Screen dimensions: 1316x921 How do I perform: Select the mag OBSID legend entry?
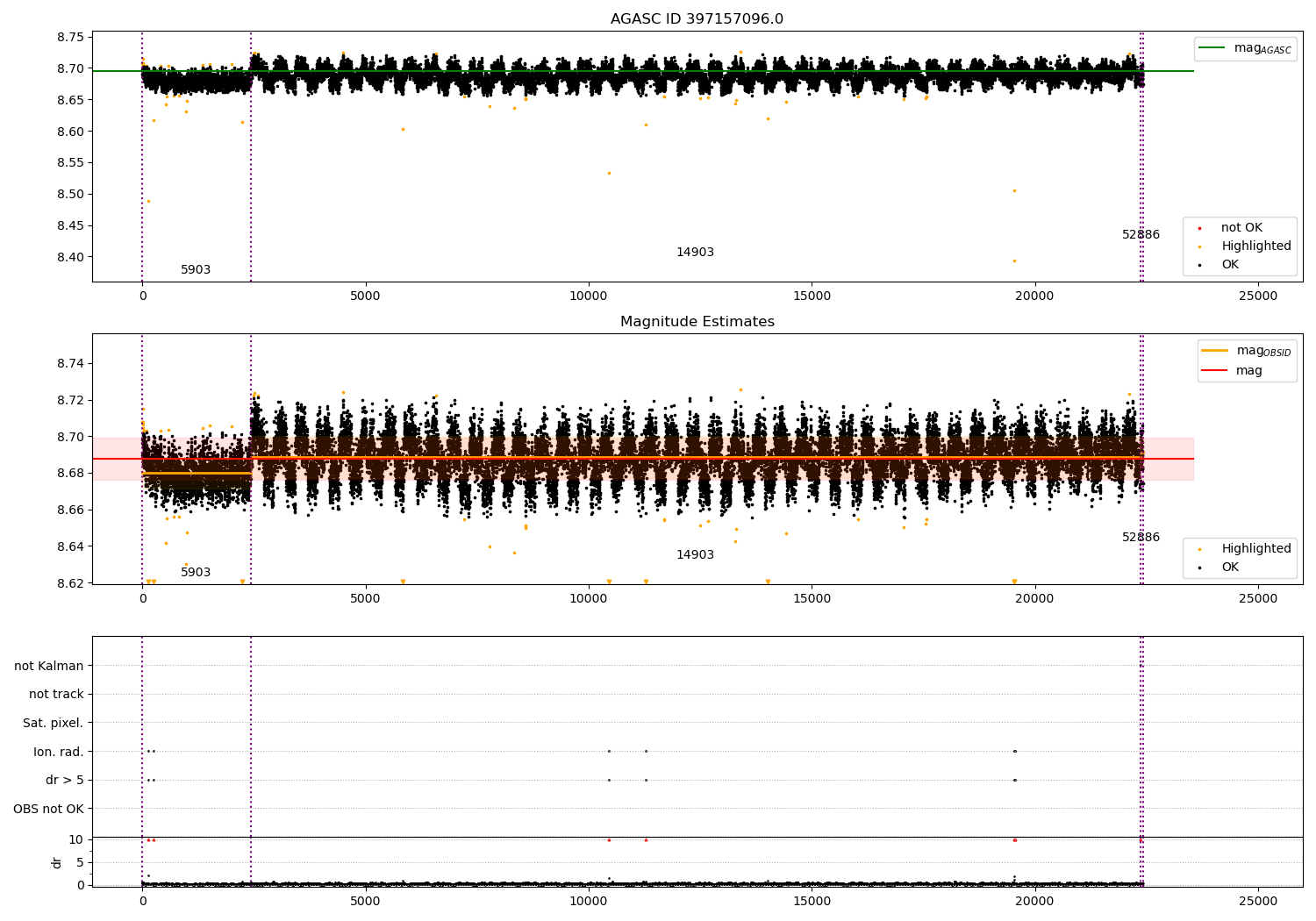click(x=1247, y=351)
